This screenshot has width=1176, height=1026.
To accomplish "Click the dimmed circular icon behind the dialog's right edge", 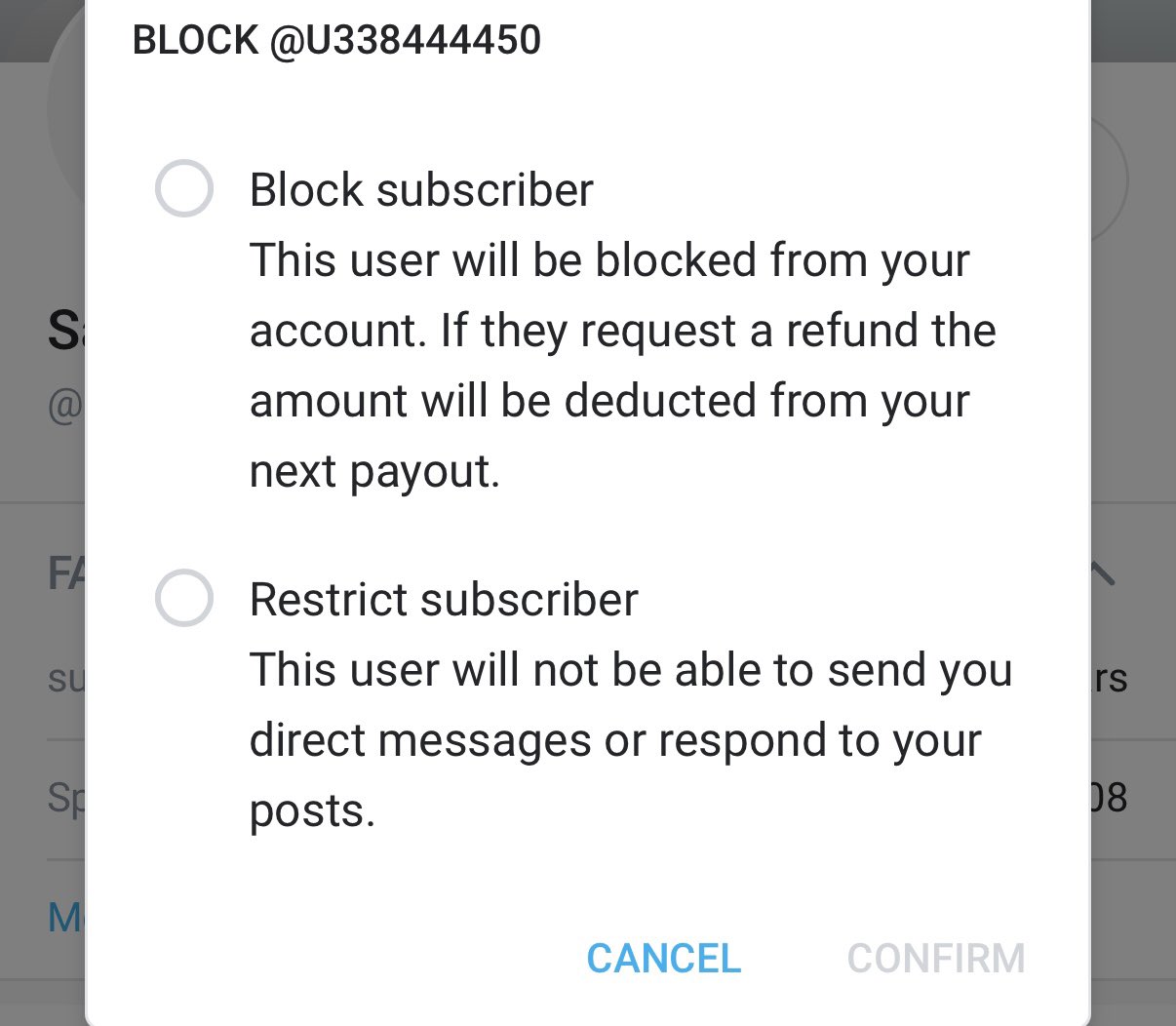I will [x=1109, y=180].
